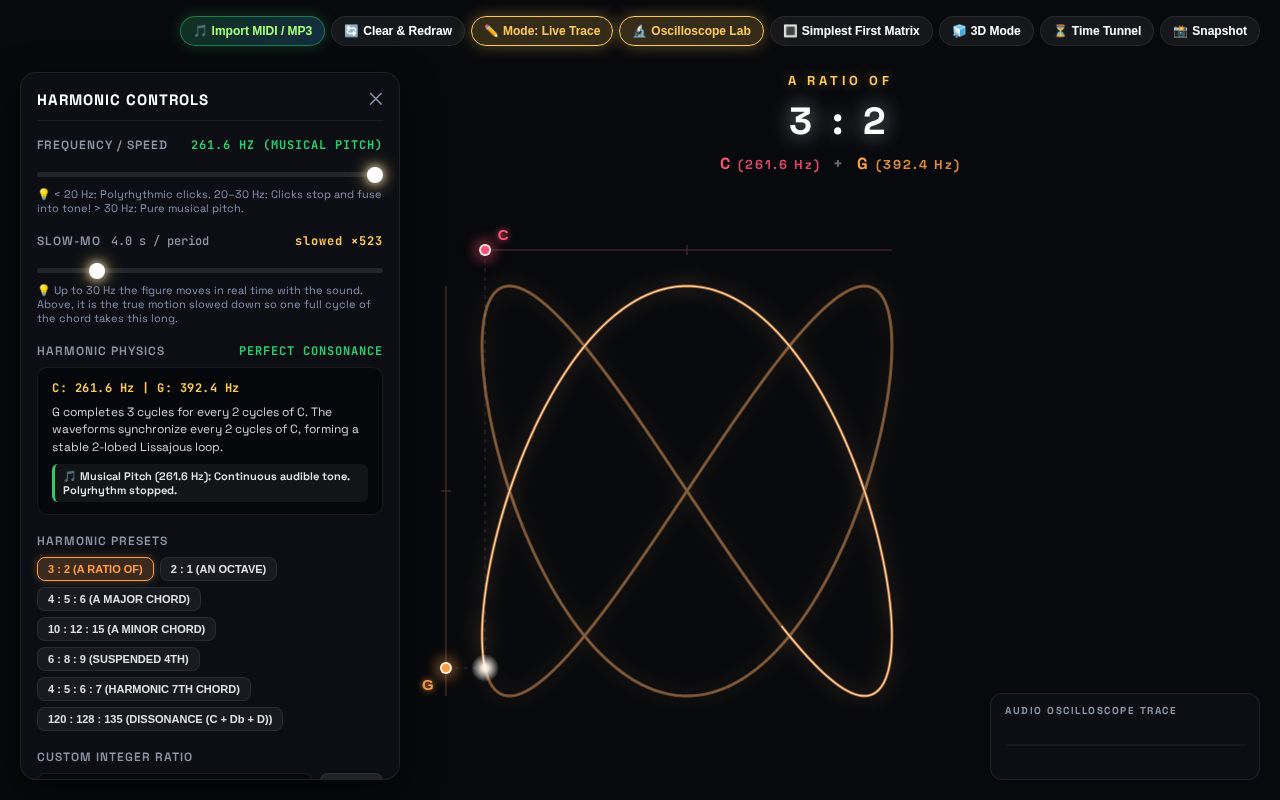Click the orange 'G (392.4 Hz)' label
The width and height of the screenshot is (1280, 800).
point(908,164)
